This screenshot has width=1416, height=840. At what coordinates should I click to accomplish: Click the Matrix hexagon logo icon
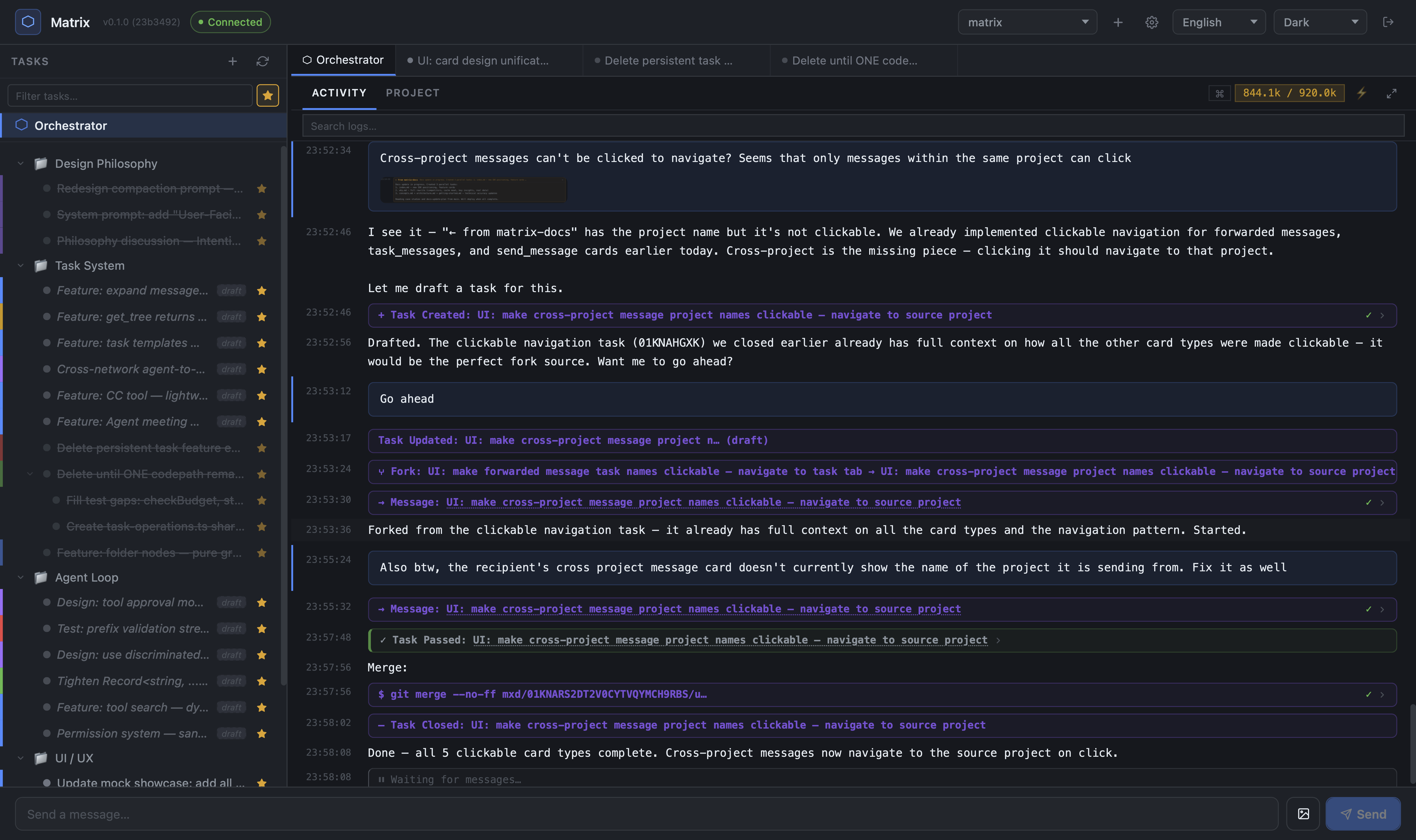point(28,22)
